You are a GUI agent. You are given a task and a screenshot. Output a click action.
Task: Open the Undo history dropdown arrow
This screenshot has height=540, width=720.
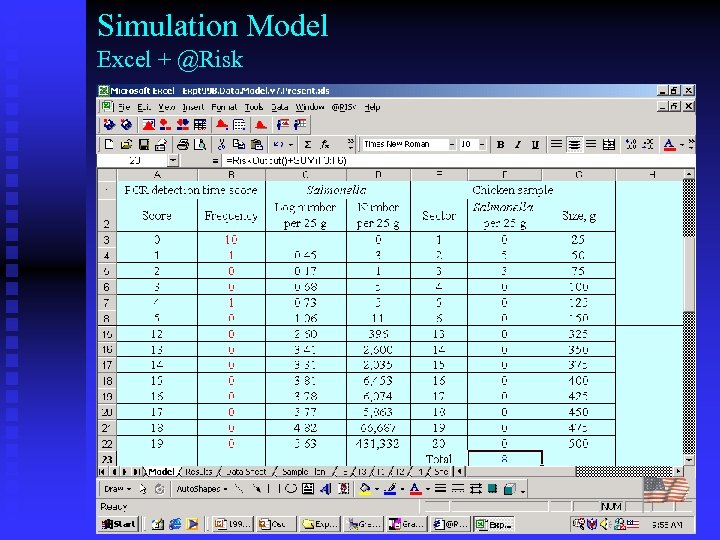pos(291,145)
